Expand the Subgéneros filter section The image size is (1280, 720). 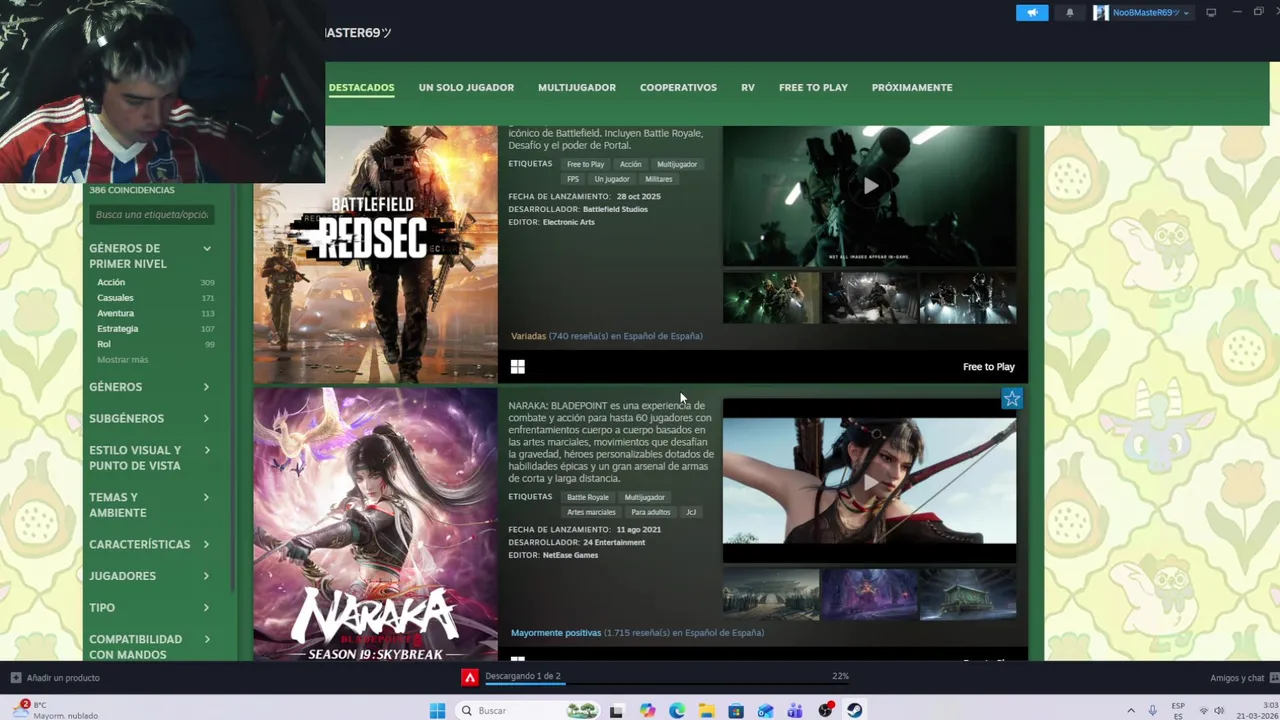tap(150, 419)
